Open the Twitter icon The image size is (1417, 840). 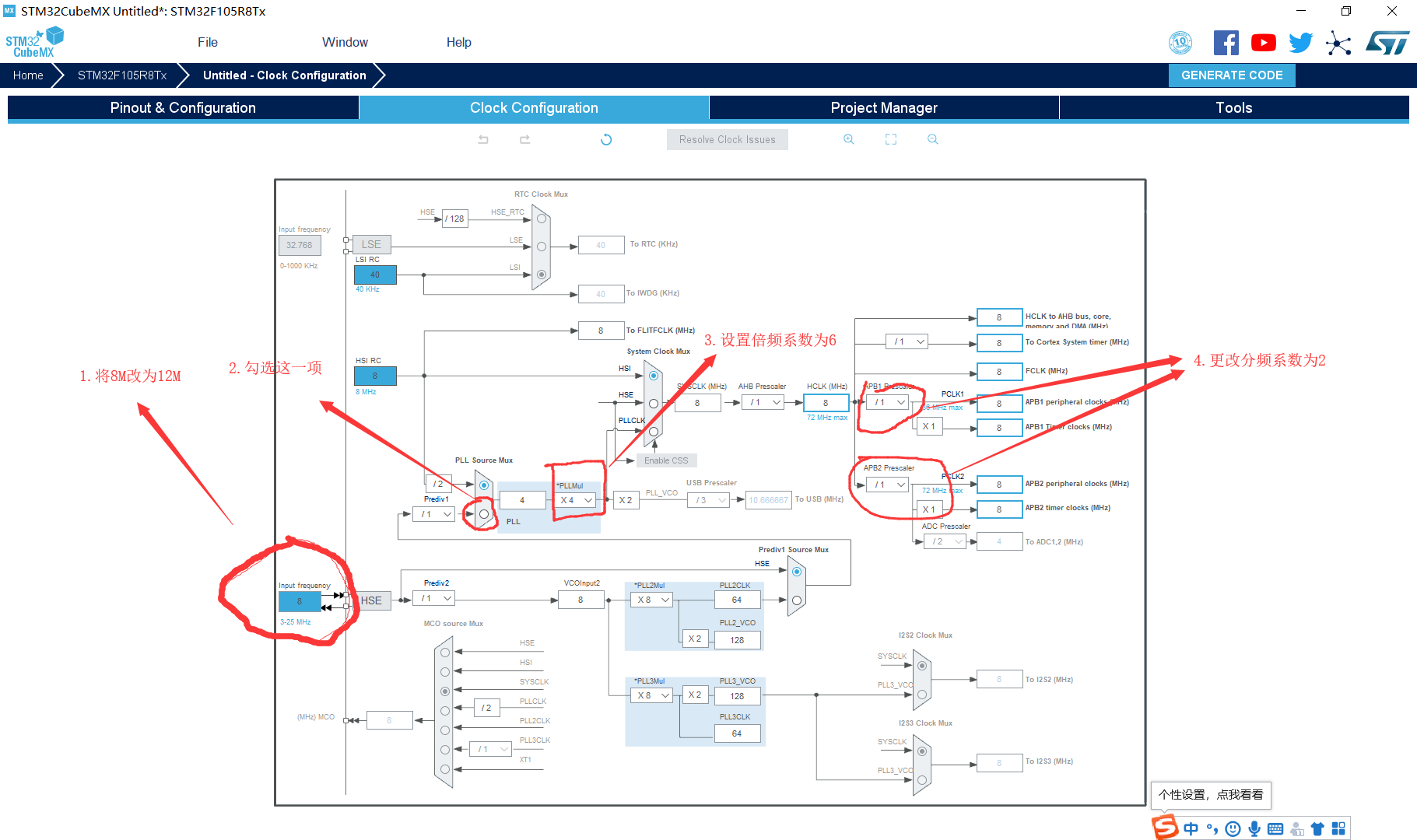tap(1300, 43)
